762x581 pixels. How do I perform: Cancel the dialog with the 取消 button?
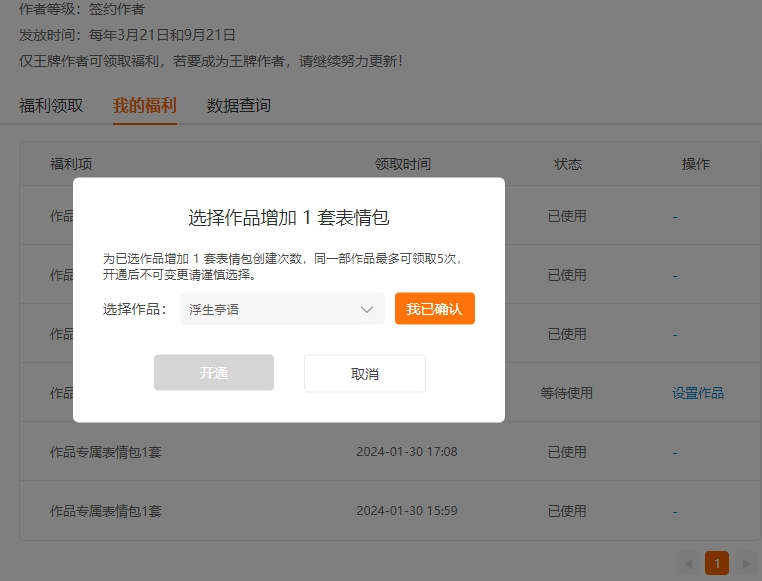tap(364, 373)
